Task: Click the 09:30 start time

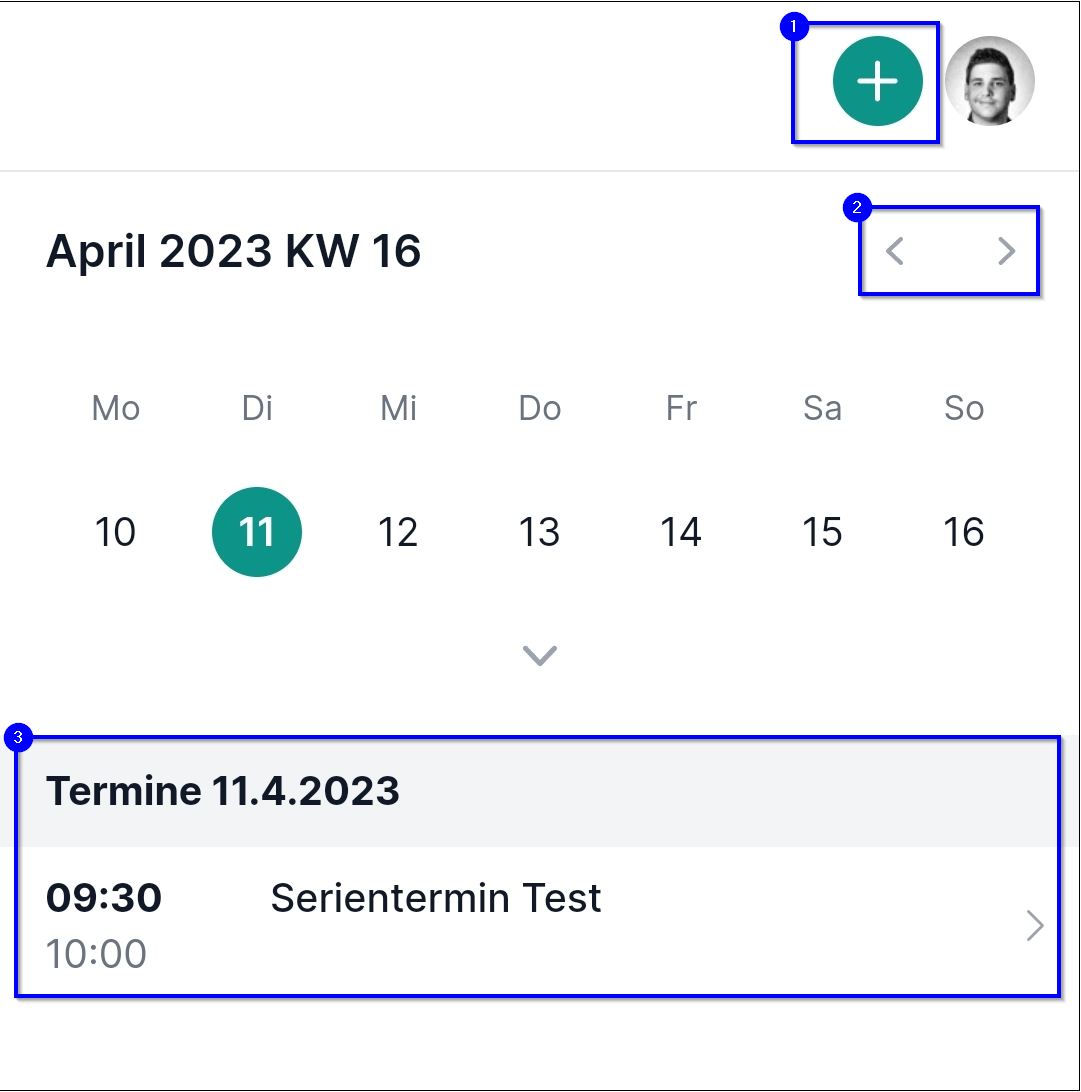Action: [104, 899]
